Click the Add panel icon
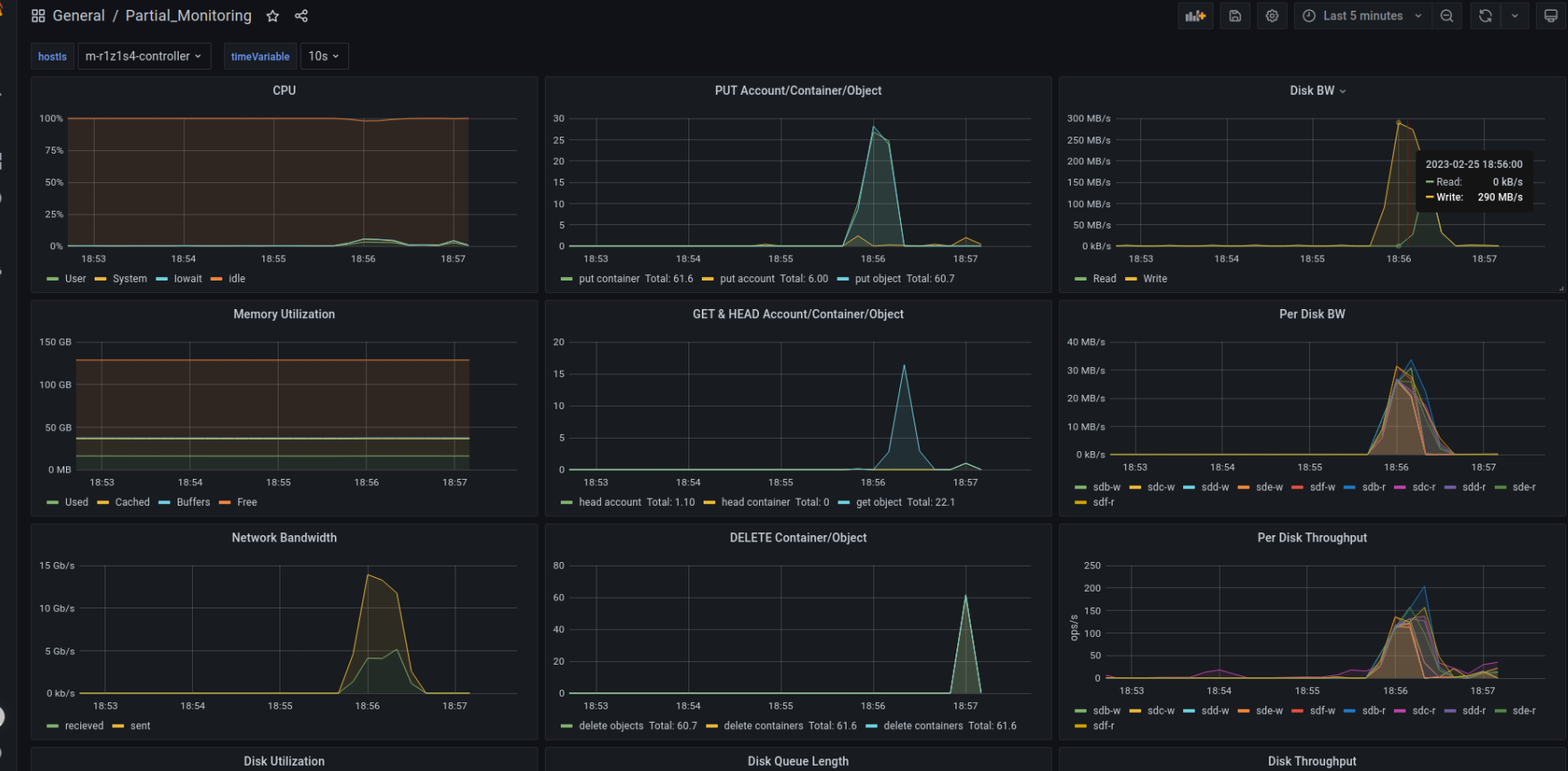This screenshot has height=771, width=1568. pyautogui.click(x=1195, y=16)
